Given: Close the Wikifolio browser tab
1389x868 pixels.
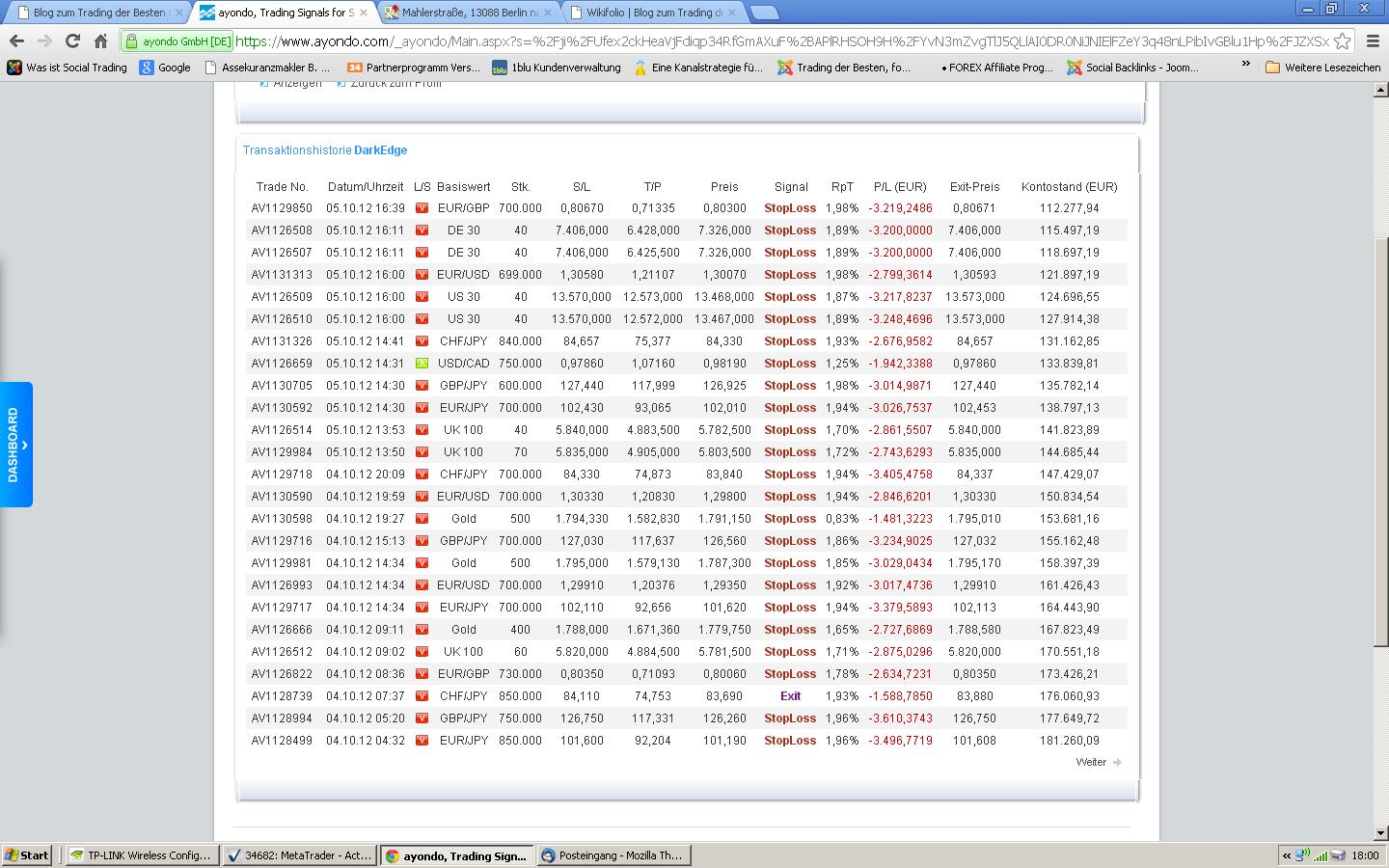Looking at the screenshot, I should pos(732,13).
